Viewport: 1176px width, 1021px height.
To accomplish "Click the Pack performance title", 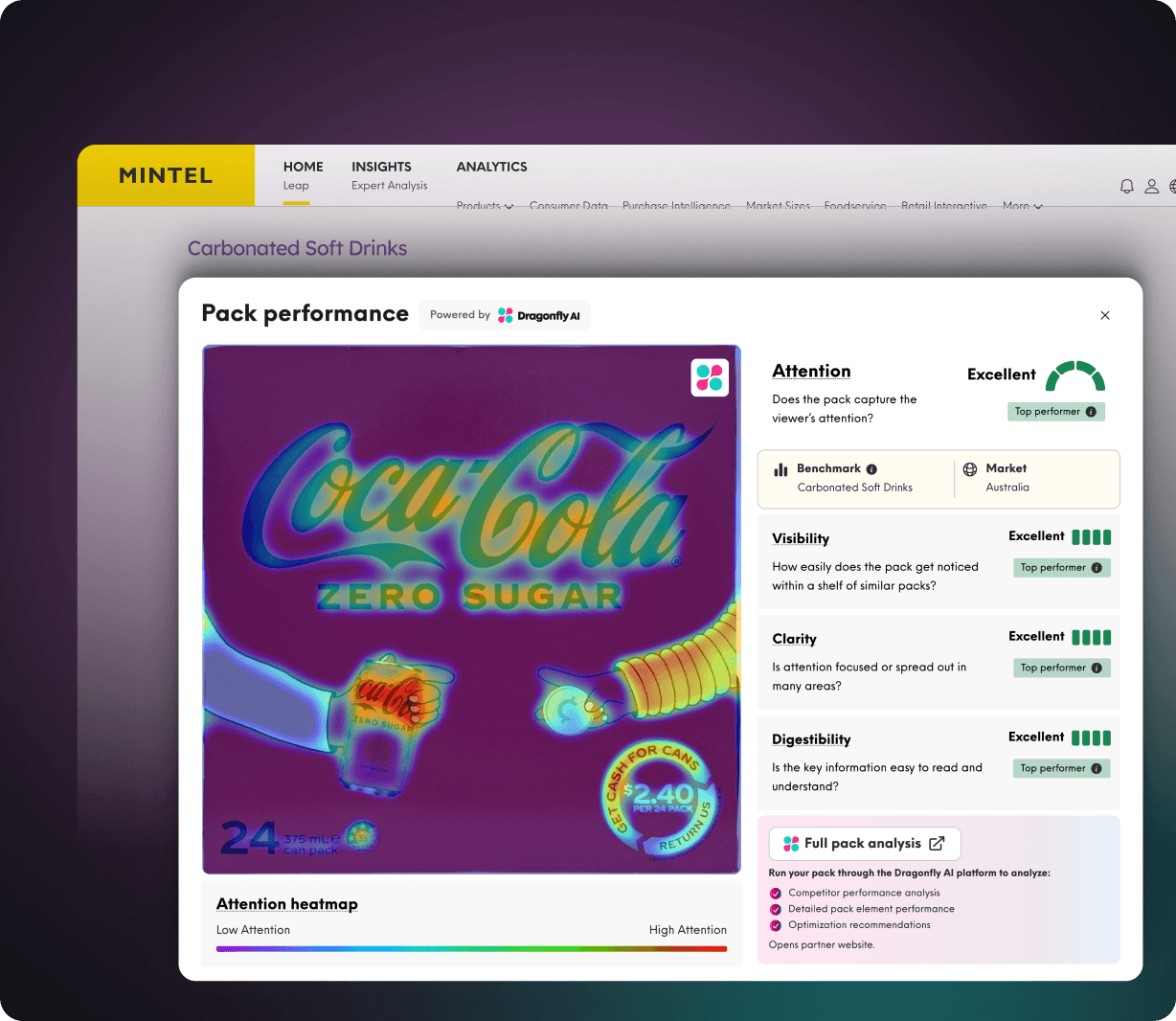I will [305, 314].
